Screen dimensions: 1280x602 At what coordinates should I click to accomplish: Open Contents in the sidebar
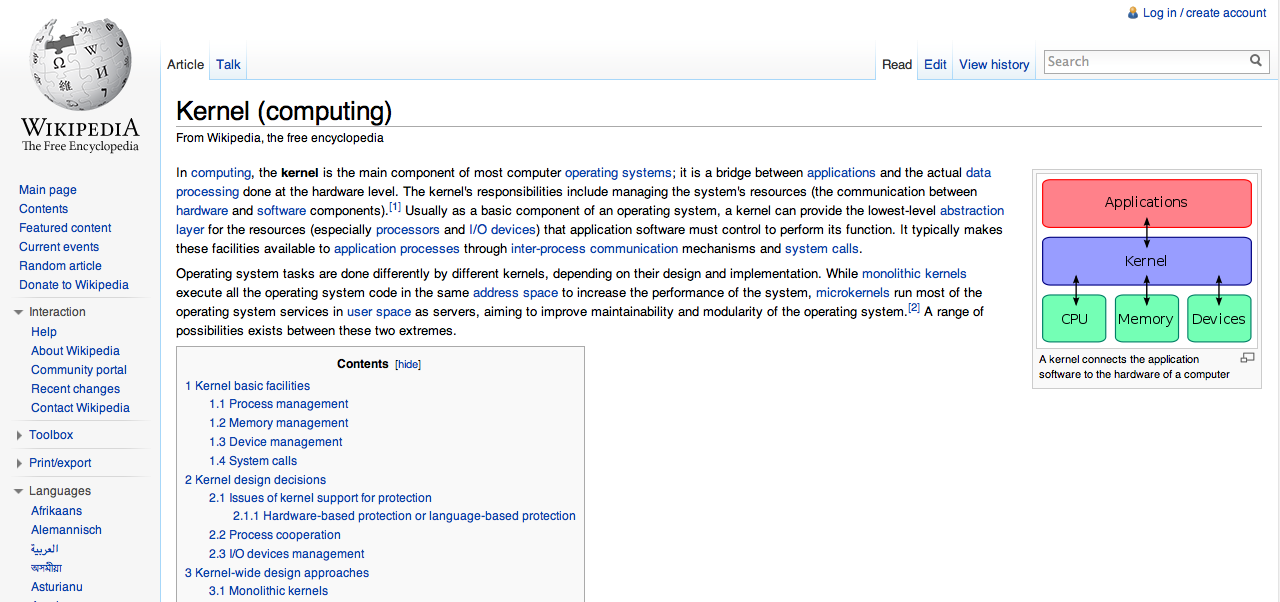[x=44, y=209]
